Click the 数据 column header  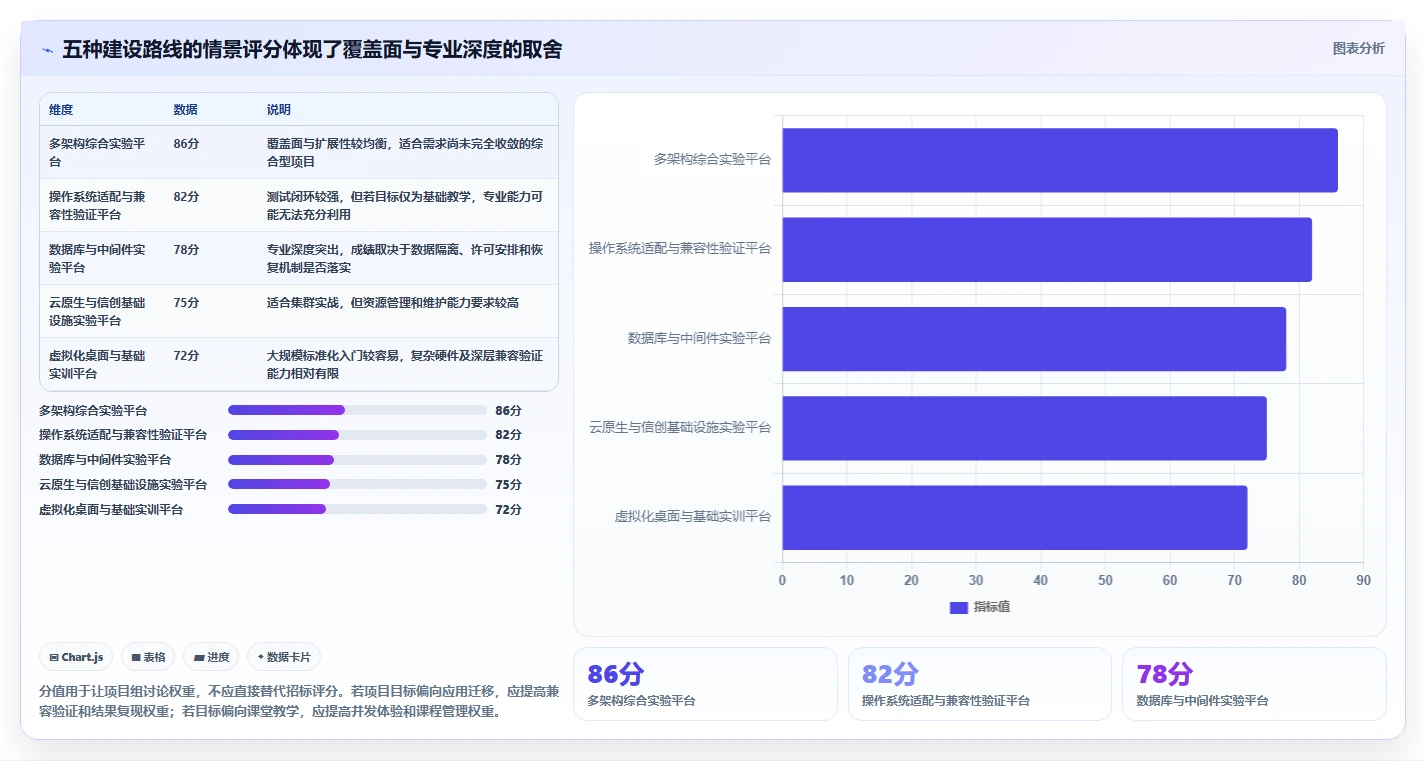click(x=185, y=110)
